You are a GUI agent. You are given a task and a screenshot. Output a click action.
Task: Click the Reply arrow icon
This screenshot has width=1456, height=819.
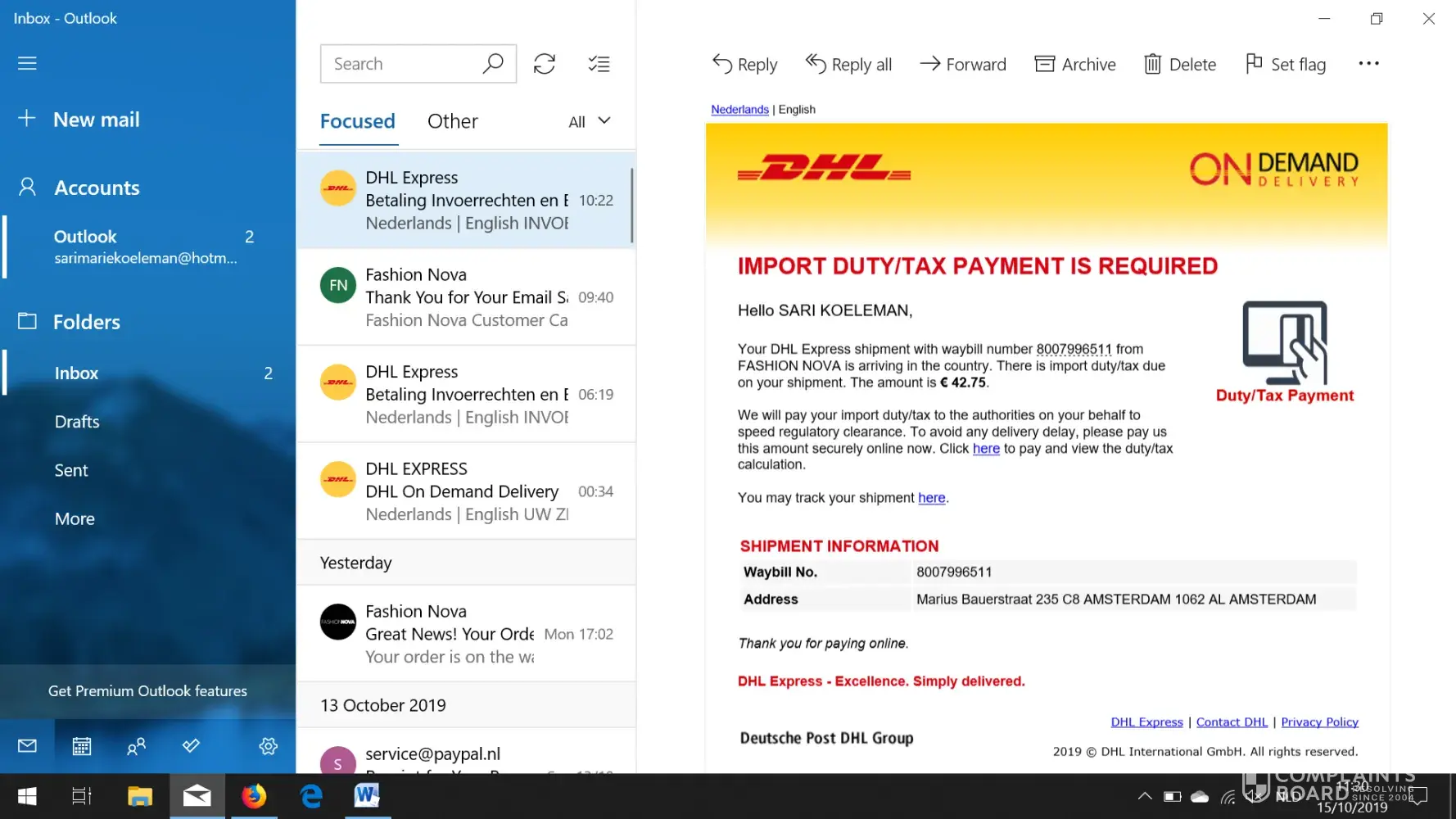pos(721,64)
